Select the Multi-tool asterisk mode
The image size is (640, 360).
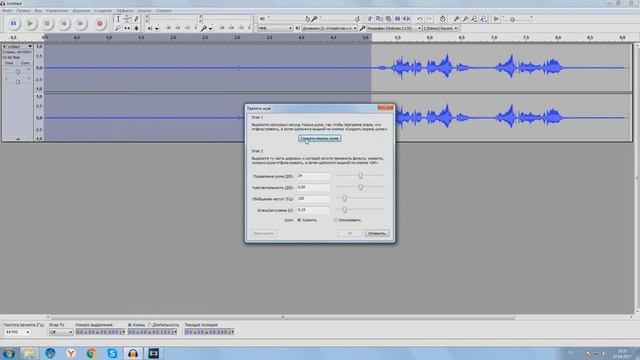pos(136,28)
